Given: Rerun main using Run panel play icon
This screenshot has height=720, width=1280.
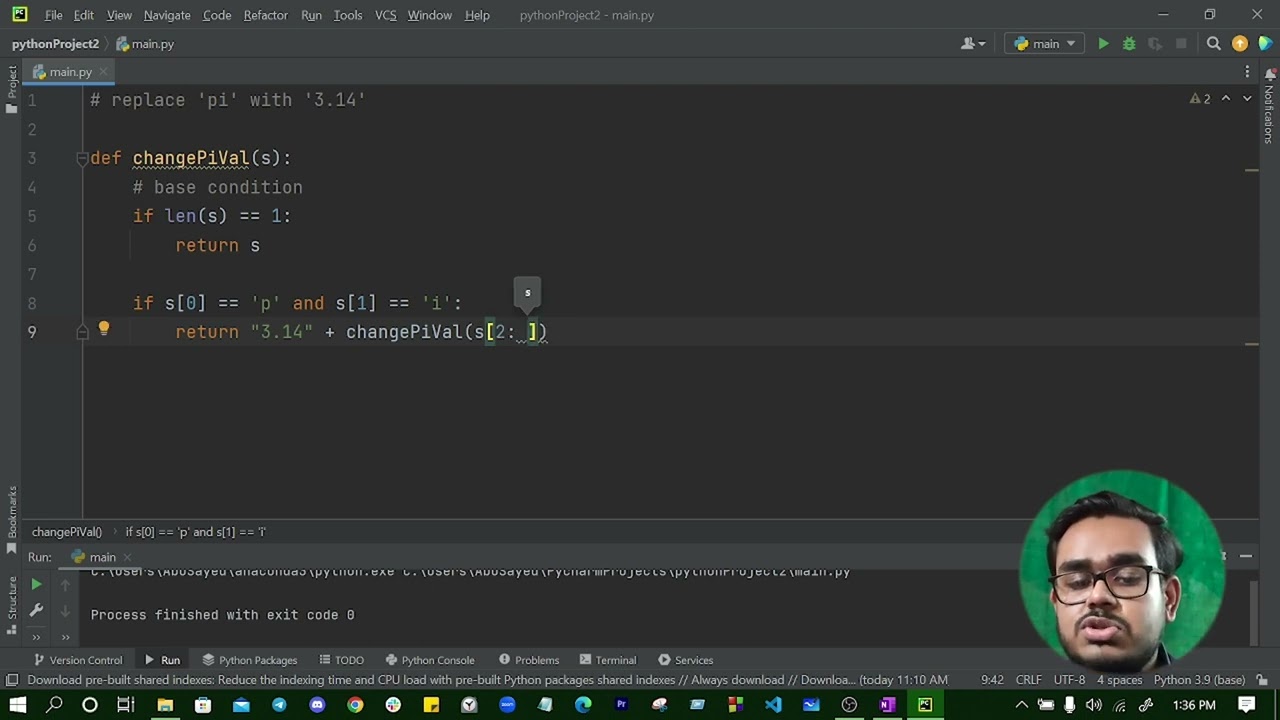Looking at the screenshot, I should click(36, 585).
